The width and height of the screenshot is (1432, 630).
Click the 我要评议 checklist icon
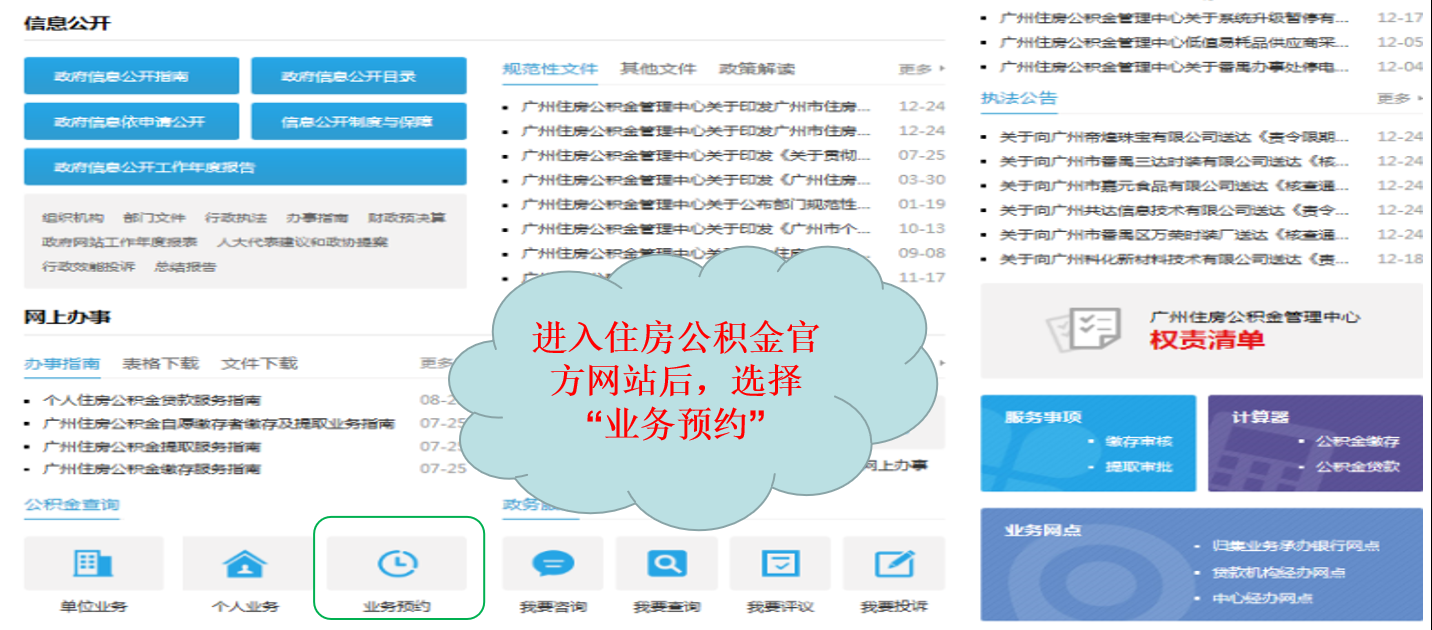780,564
